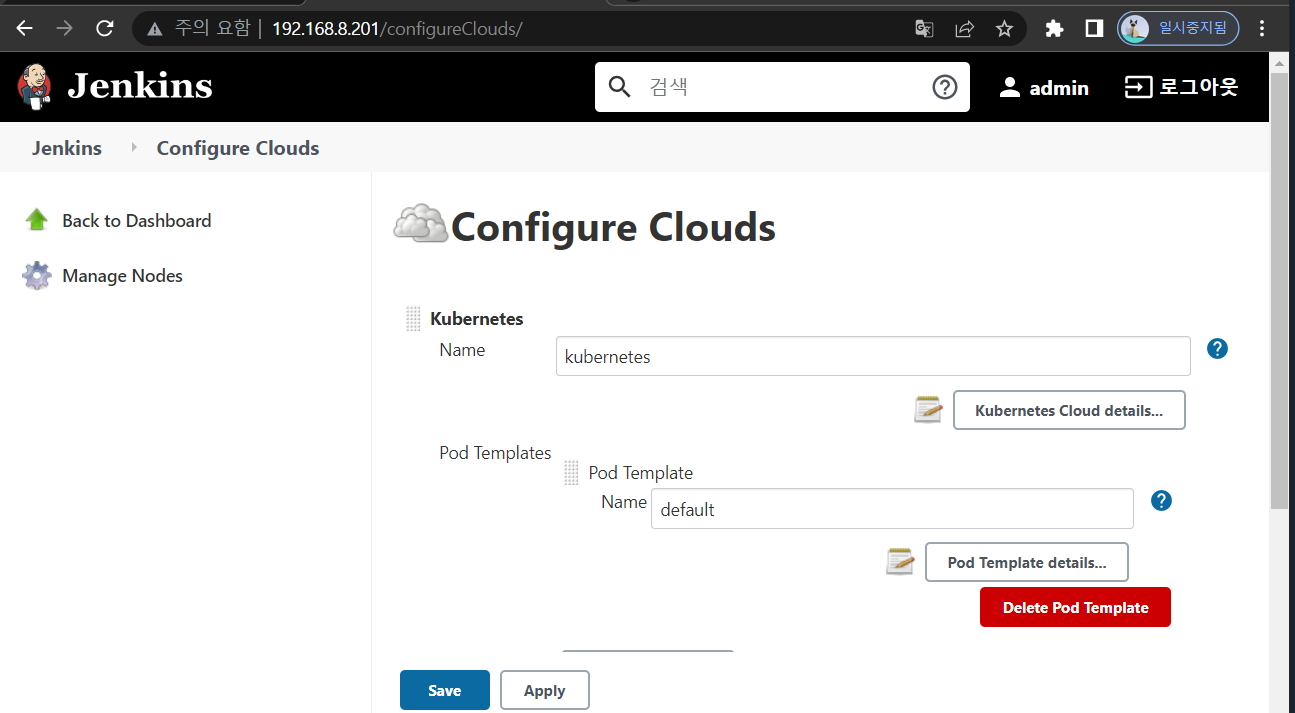Click the Save button
The image size is (1295, 713).
pos(445,690)
